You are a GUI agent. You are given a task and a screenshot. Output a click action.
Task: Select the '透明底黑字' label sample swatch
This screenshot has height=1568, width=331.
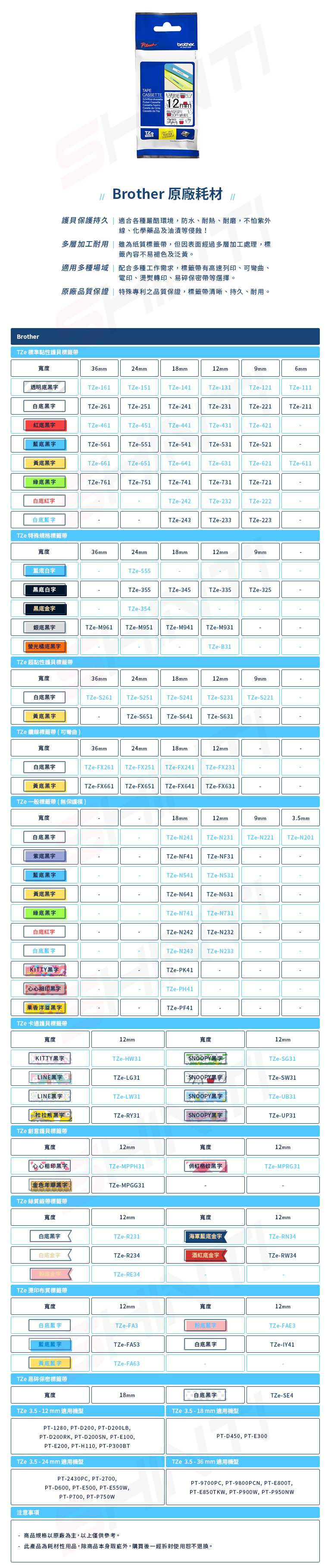44,387
